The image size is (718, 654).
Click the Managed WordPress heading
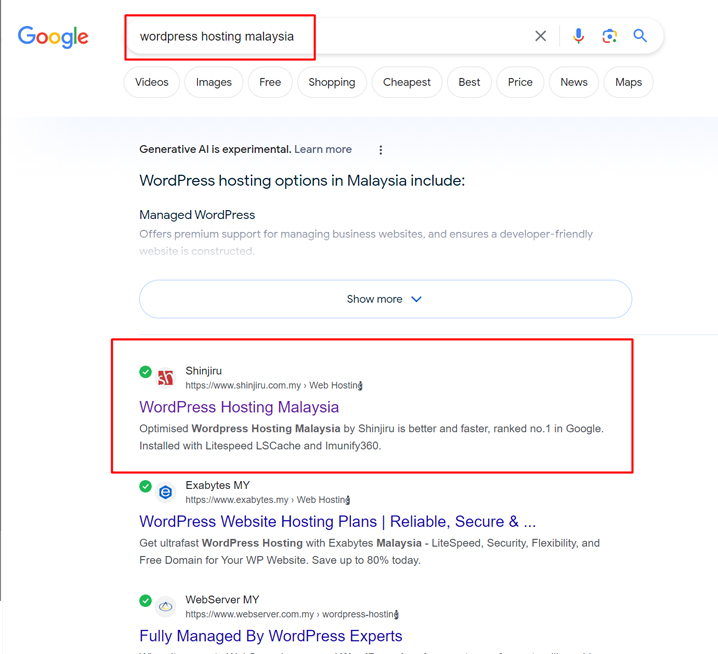tap(197, 215)
